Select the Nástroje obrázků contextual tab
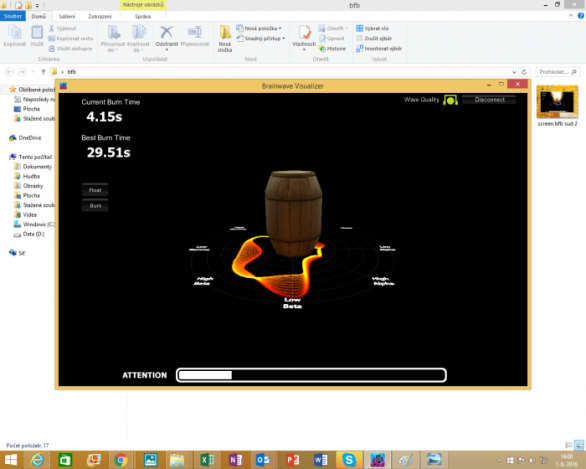The image size is (586, 469). [x=143, y=5]
